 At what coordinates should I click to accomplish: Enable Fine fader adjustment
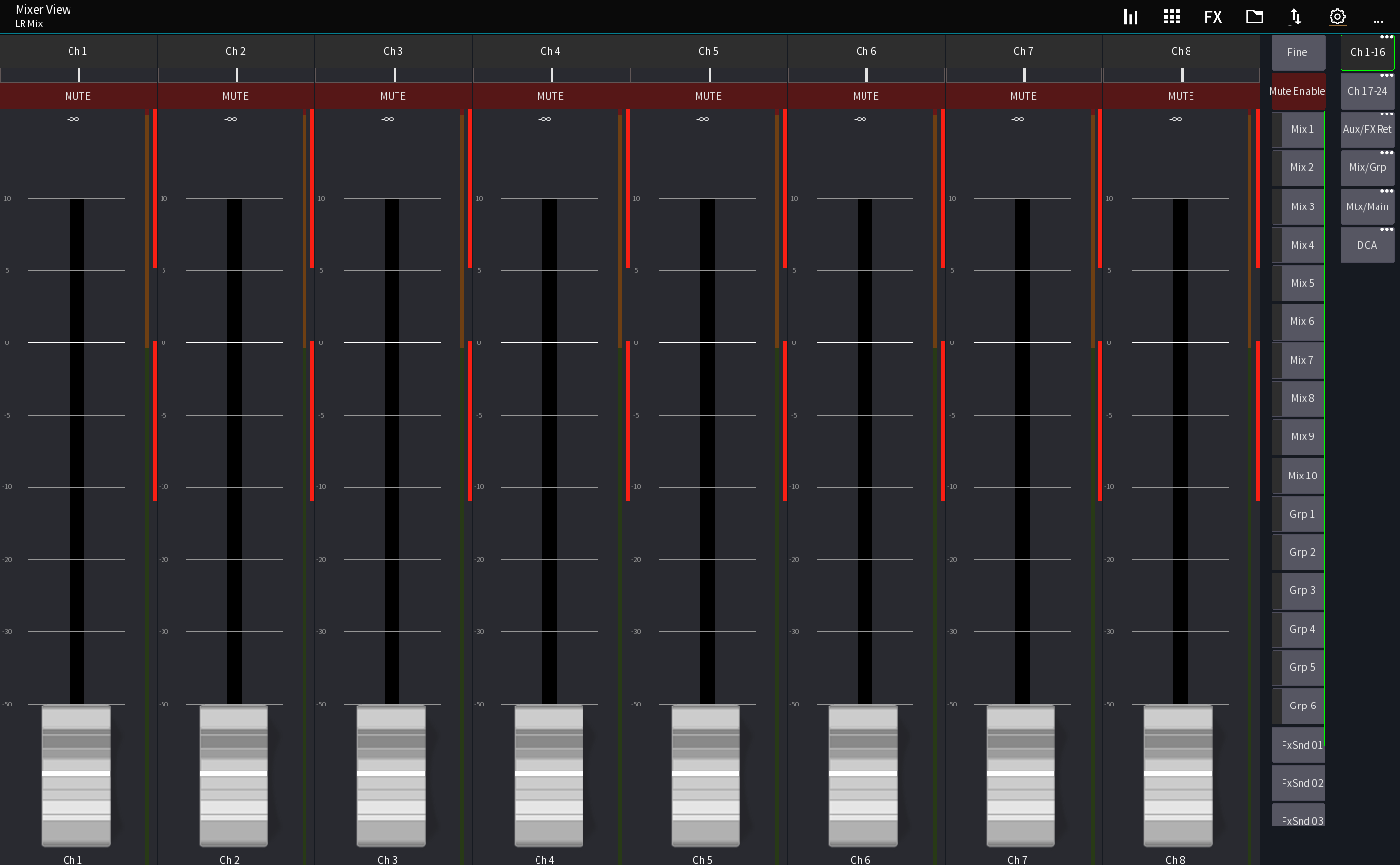[x=1297, y=53]
